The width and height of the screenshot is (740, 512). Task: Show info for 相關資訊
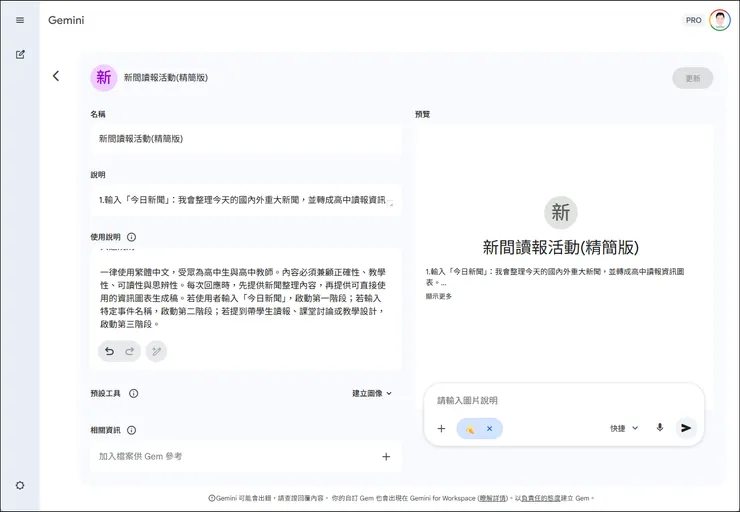coord(132,430)
